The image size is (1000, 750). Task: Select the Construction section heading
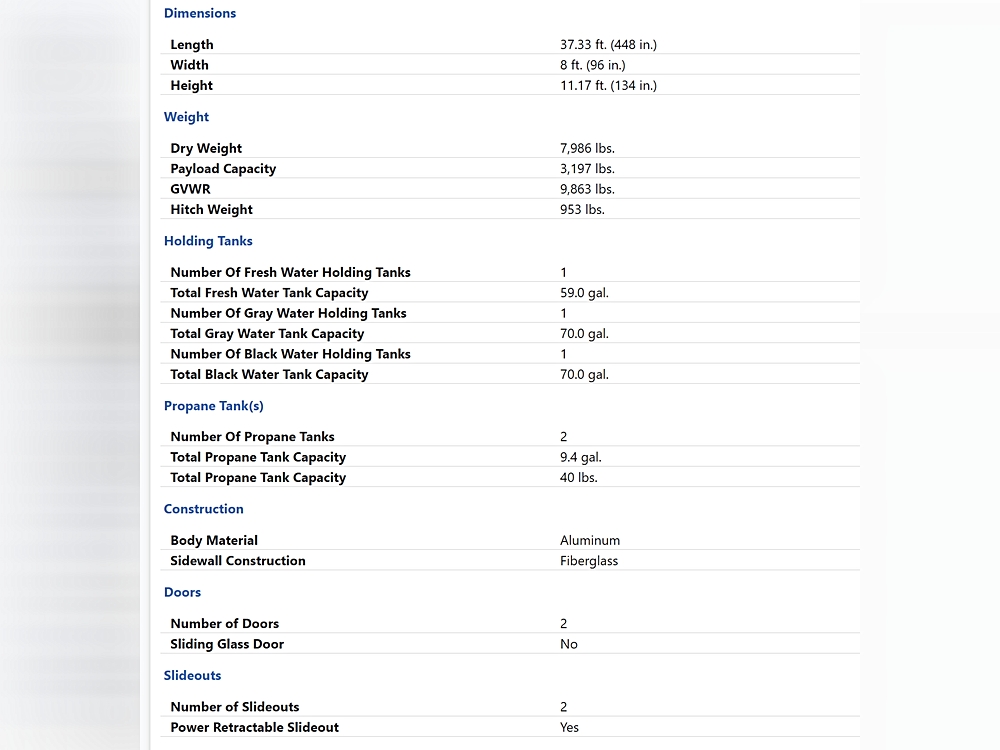(203, 509)
